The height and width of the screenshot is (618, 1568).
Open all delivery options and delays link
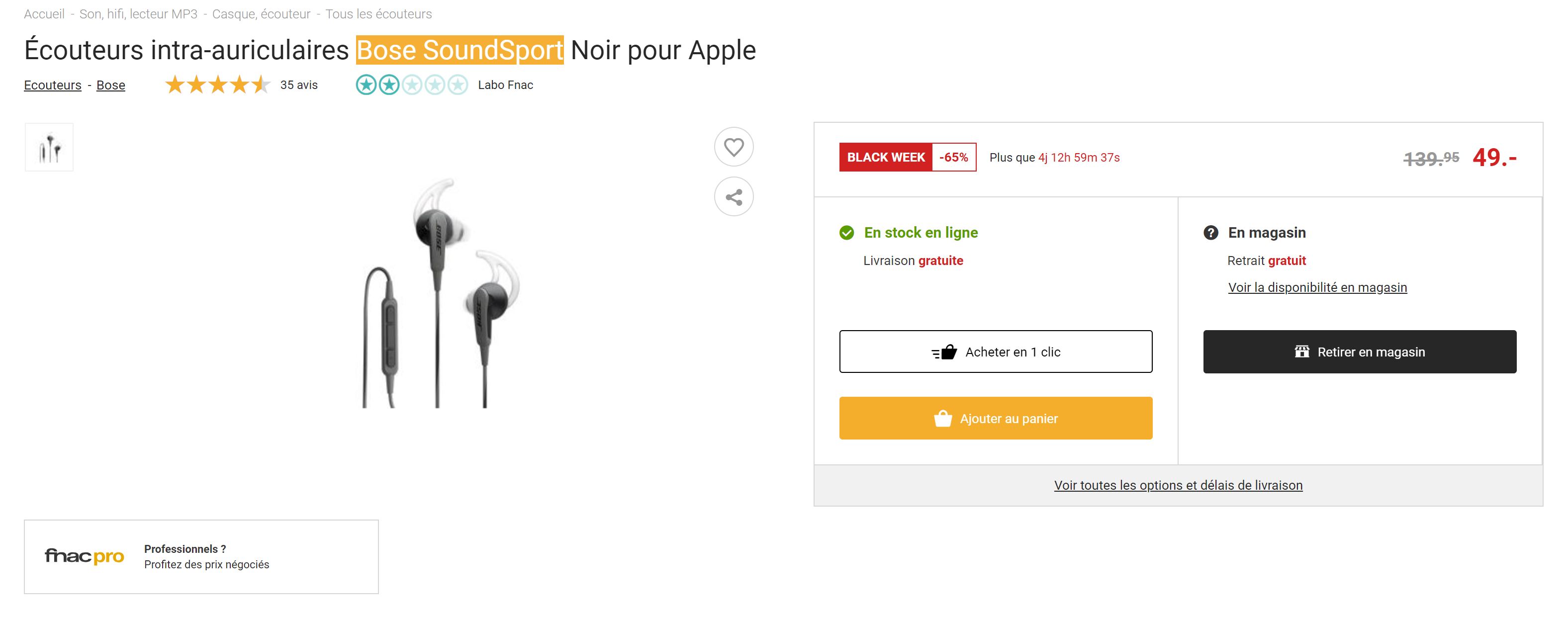(1178, 485)
